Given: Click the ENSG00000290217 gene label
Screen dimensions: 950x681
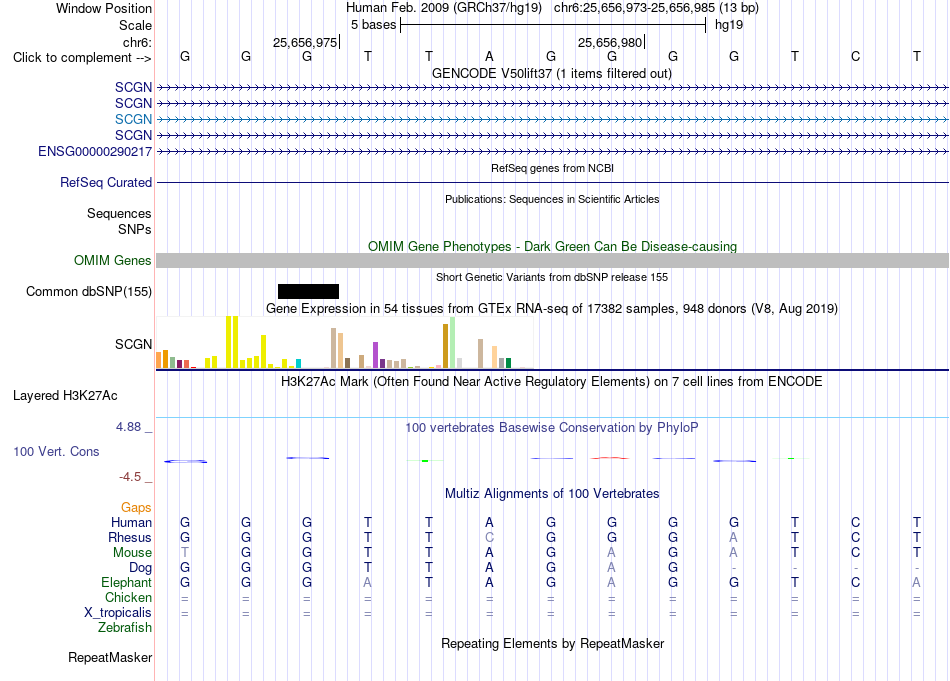Looking at the screenshot, I should click(95, 151).
